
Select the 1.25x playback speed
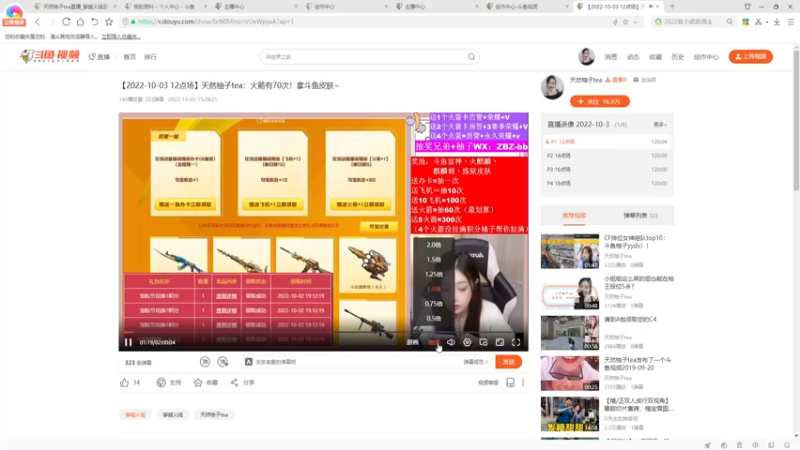pyautogui.click(x=434, y=274)
